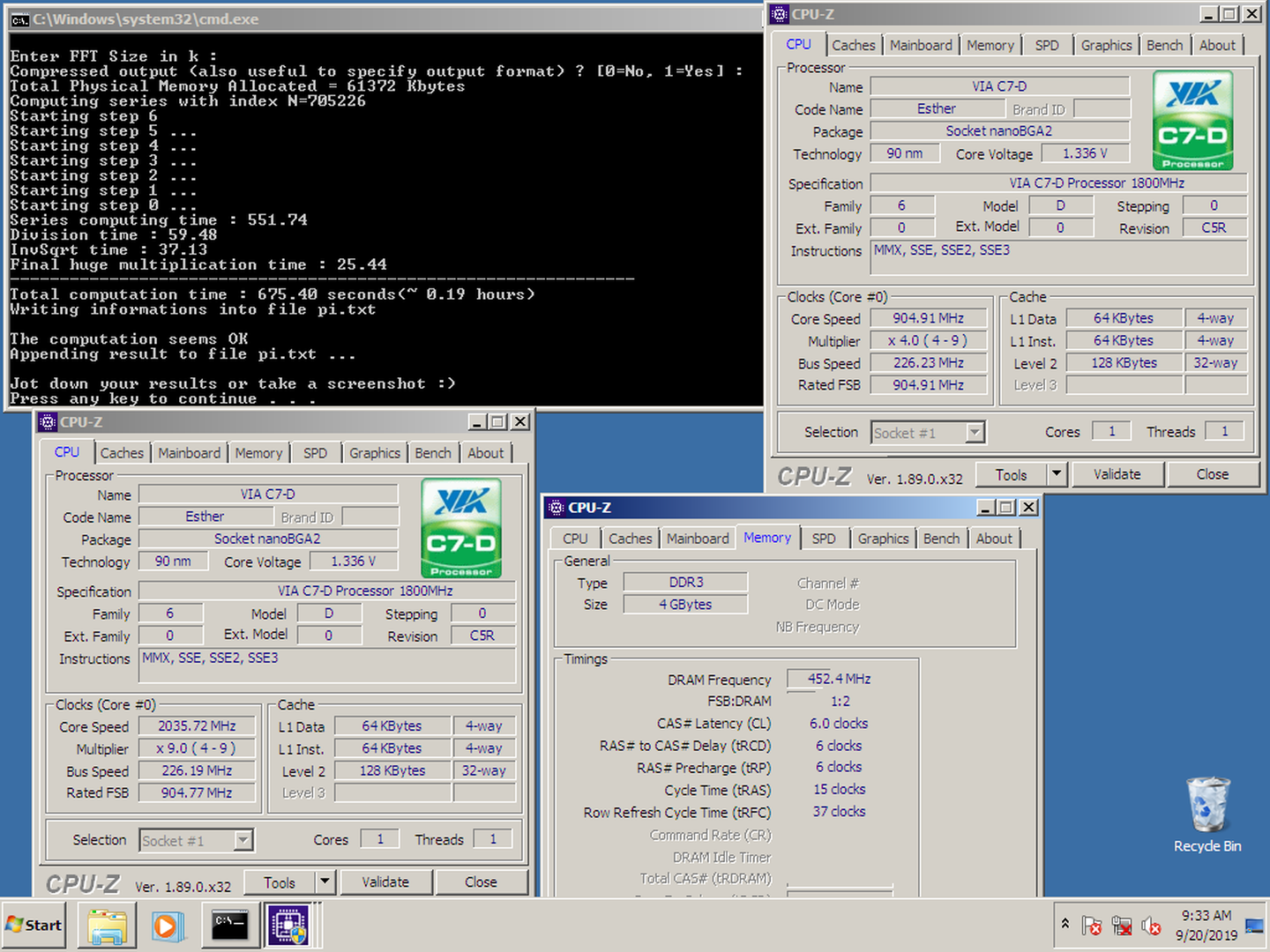Open Mainboard tab in top-right CPU-Z

pos(921,45)
